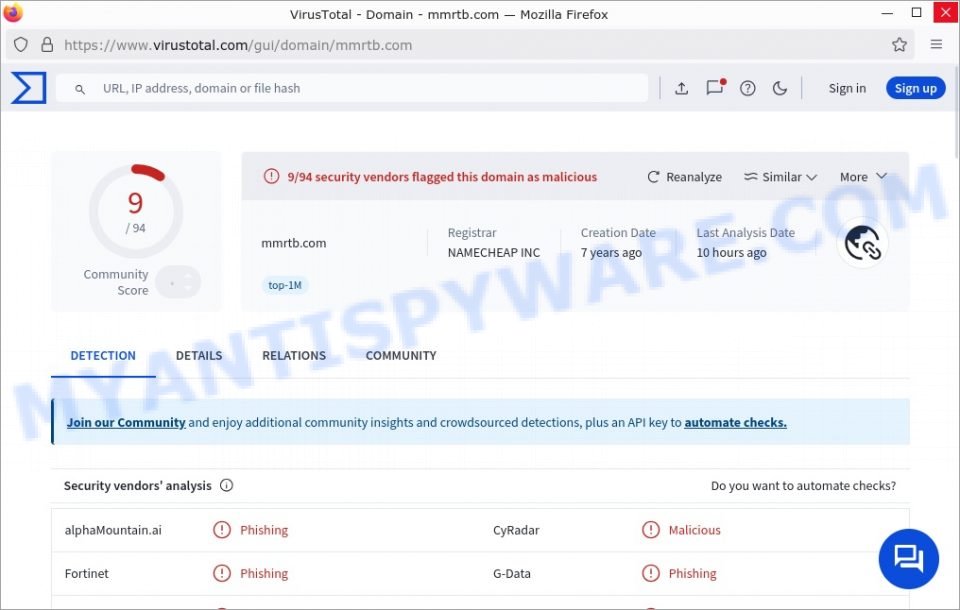Expand the More dropdown
The image size is (960, 610).
pos(863,177)
